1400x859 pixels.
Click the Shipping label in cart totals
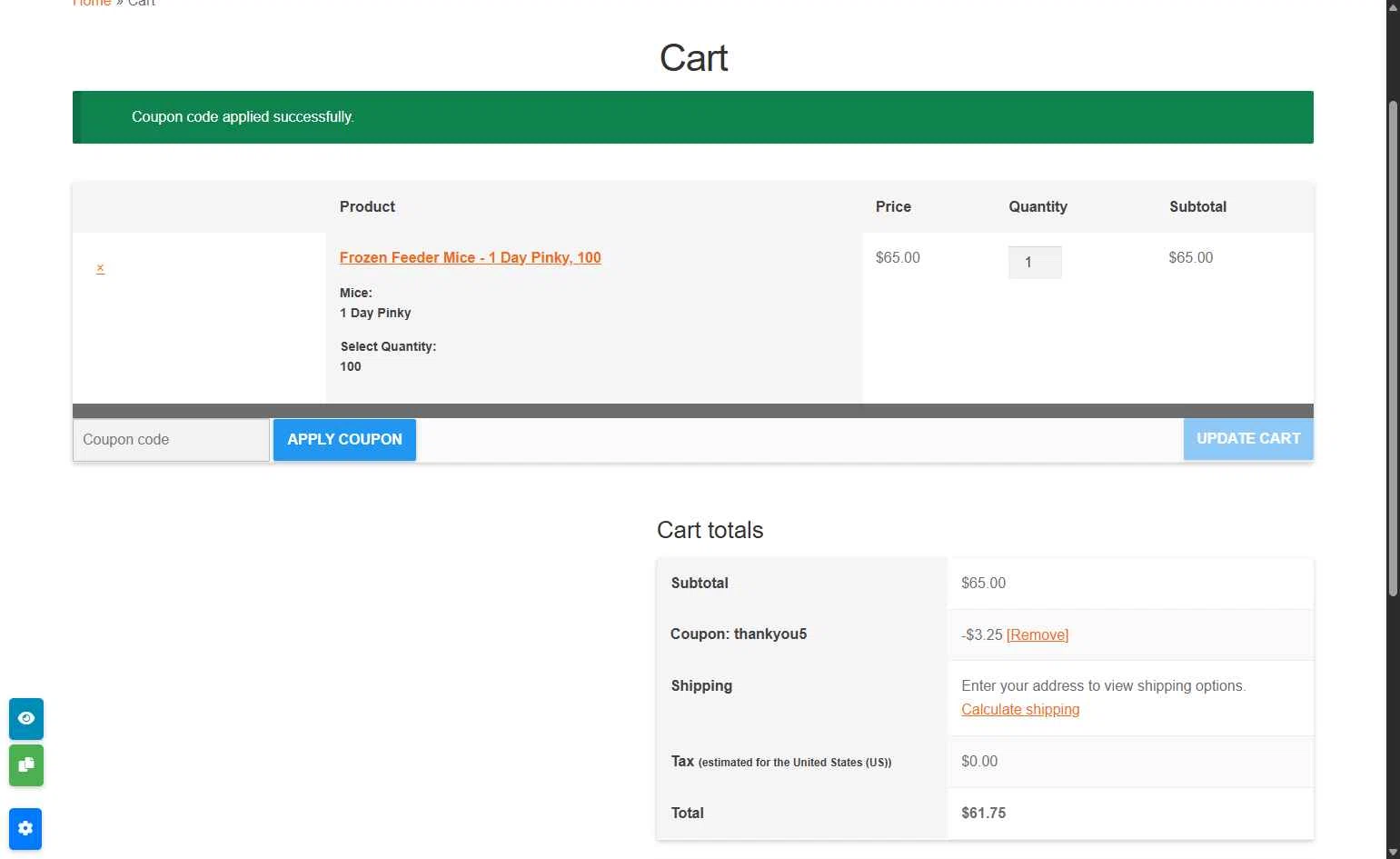[x=701, y=685]
